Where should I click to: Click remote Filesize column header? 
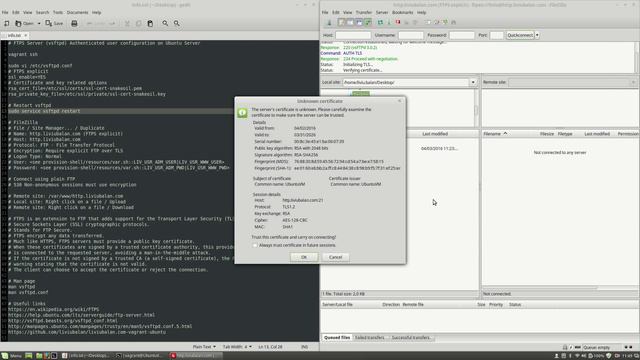click(x=547, y=134)
